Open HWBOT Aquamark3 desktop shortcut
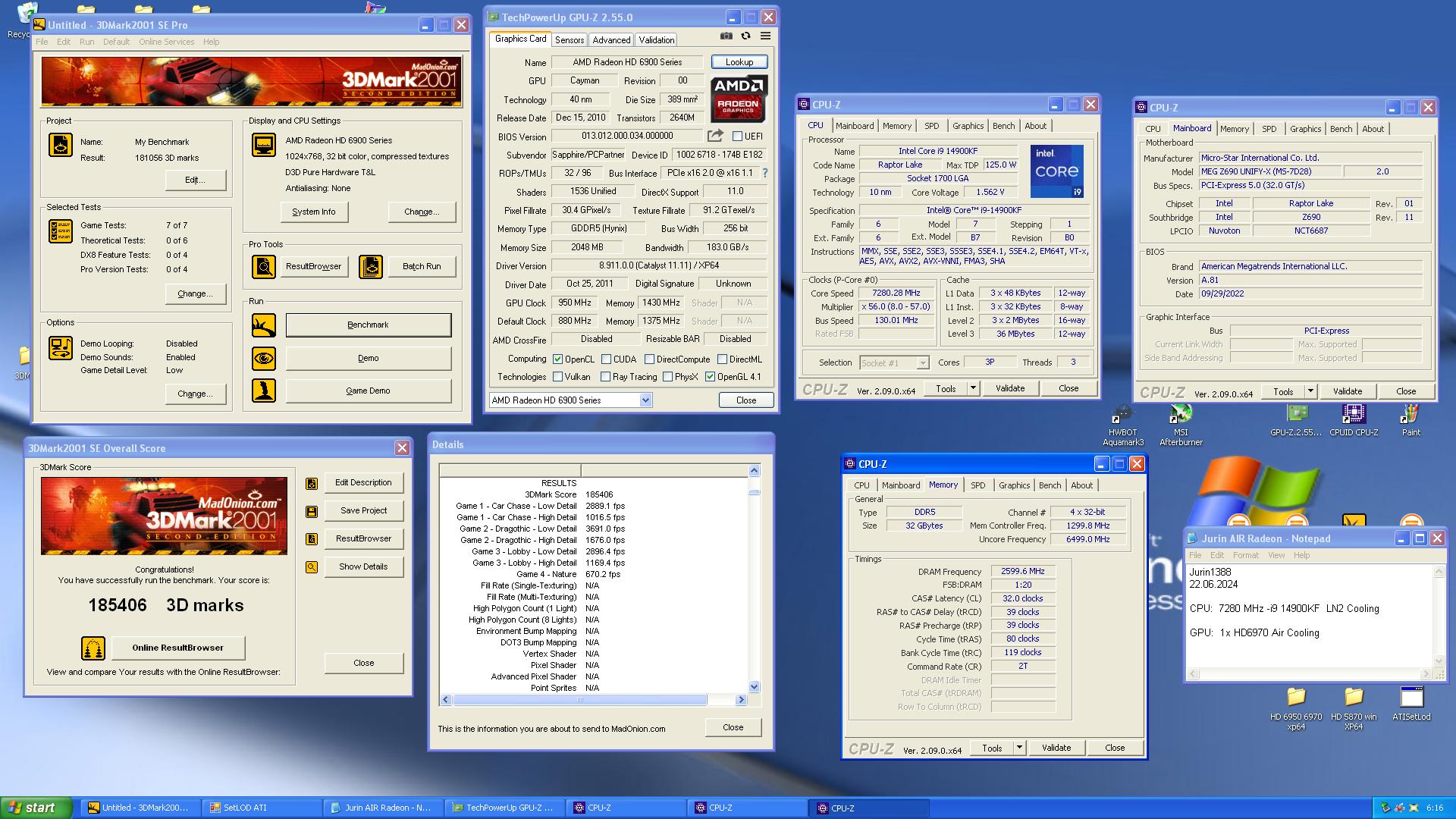Screen dimensions: 1456x819 (1122, 425)
